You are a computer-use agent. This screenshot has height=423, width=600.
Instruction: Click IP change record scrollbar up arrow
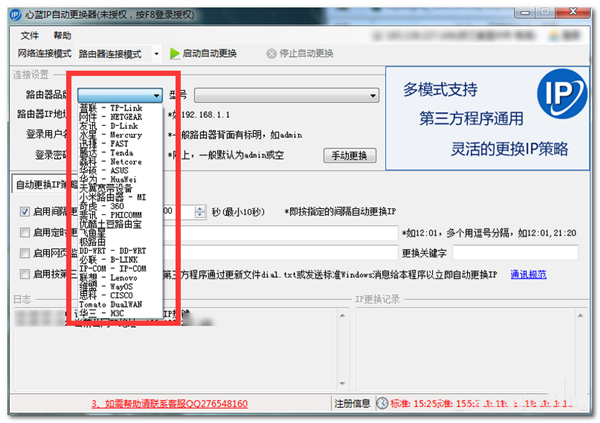[580, 316]
